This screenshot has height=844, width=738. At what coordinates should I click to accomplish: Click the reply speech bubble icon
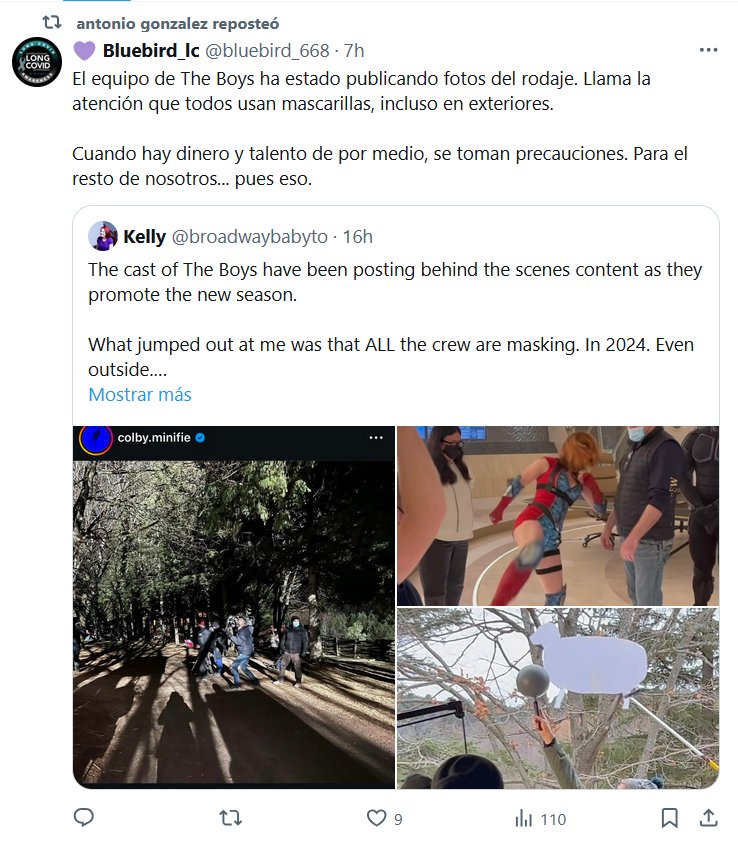[x=84, y=818]
